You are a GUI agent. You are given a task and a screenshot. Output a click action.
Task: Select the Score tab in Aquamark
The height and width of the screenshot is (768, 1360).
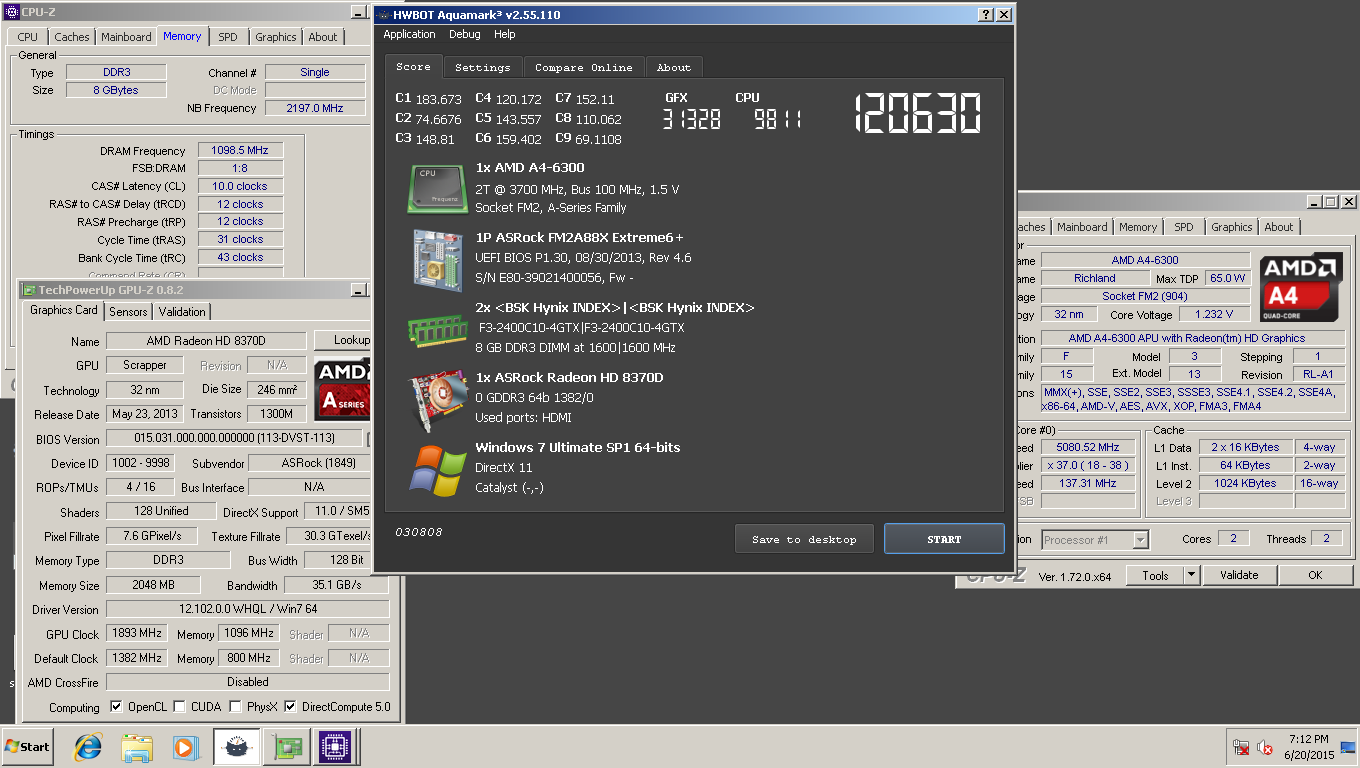[x=413, y=66]
